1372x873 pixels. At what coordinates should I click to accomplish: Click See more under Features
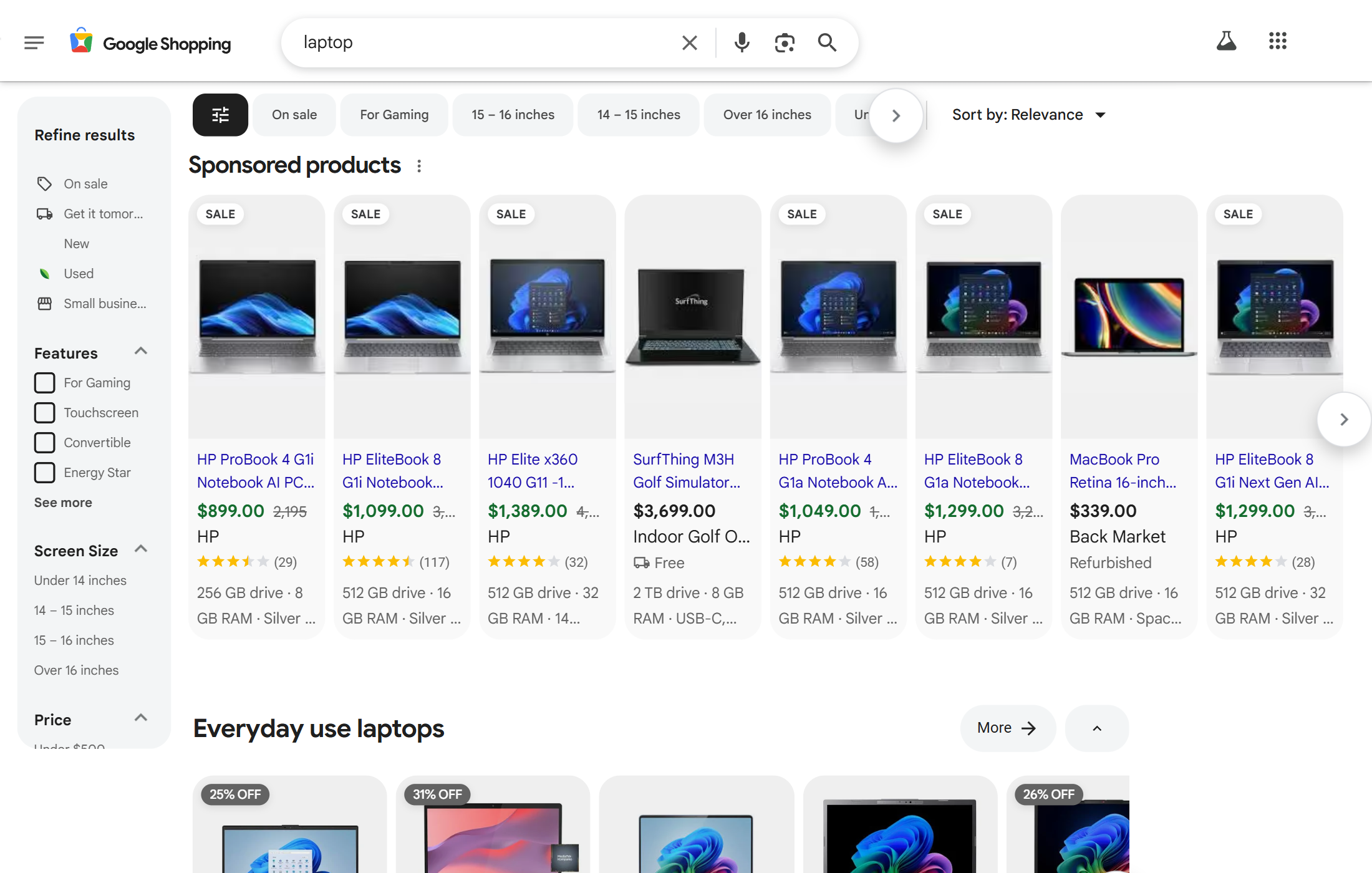[63, 503]
